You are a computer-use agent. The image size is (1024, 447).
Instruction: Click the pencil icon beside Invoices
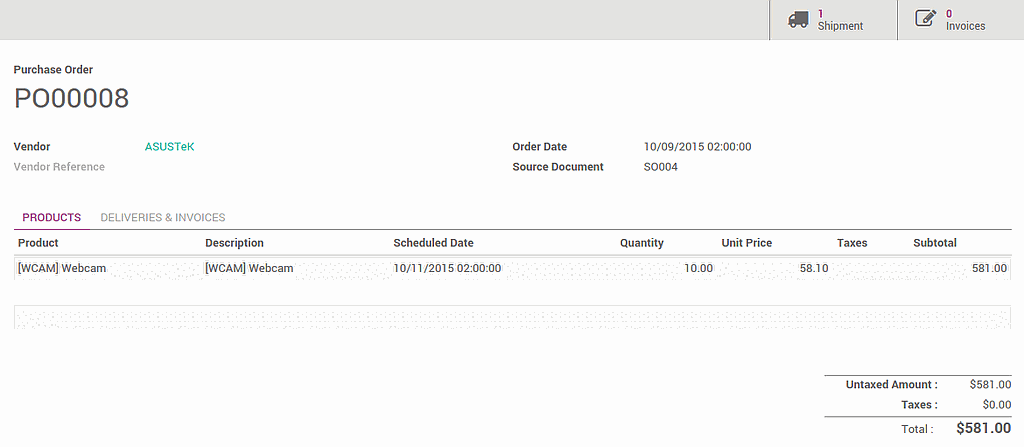click(925, 20)
